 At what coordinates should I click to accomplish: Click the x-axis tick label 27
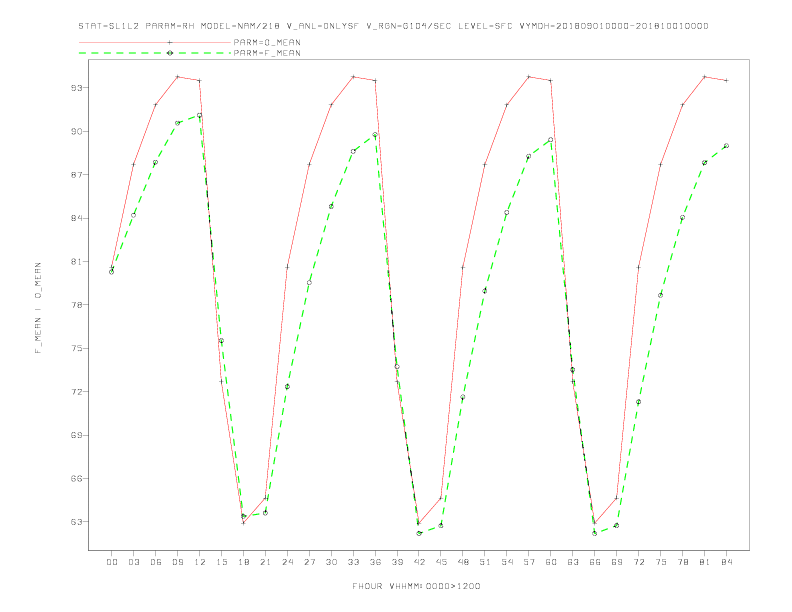click(310, 562)
